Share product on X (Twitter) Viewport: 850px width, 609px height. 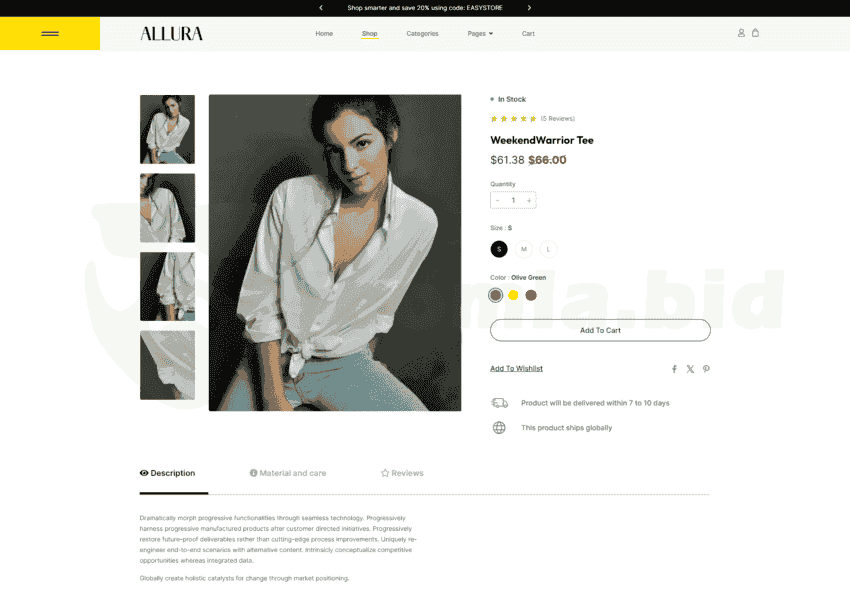tap(690, 369)
